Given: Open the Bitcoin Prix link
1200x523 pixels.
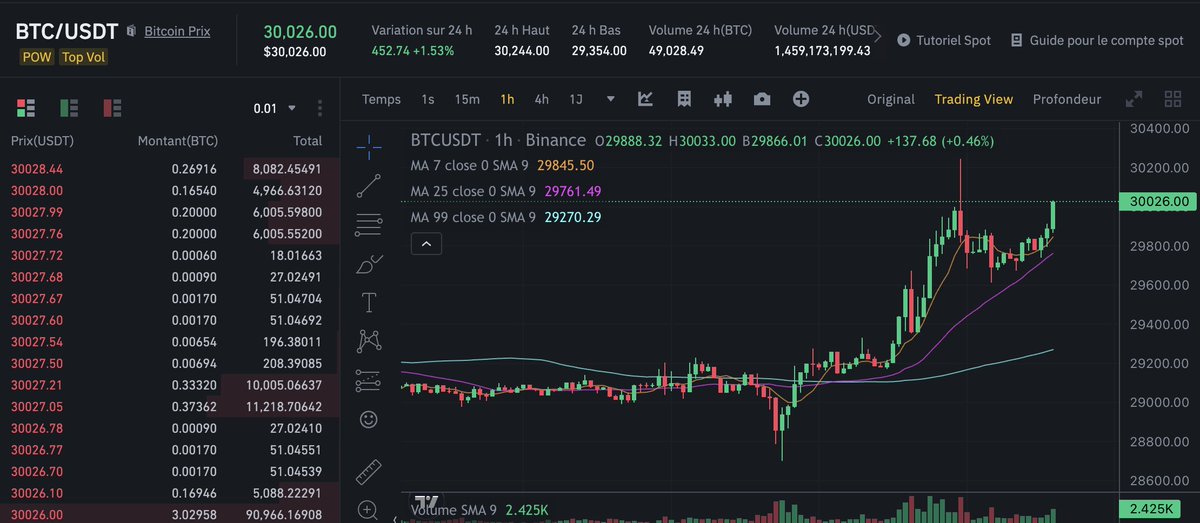Looking at the screenshot, I should pyautogui.click(x=177, y=31).
